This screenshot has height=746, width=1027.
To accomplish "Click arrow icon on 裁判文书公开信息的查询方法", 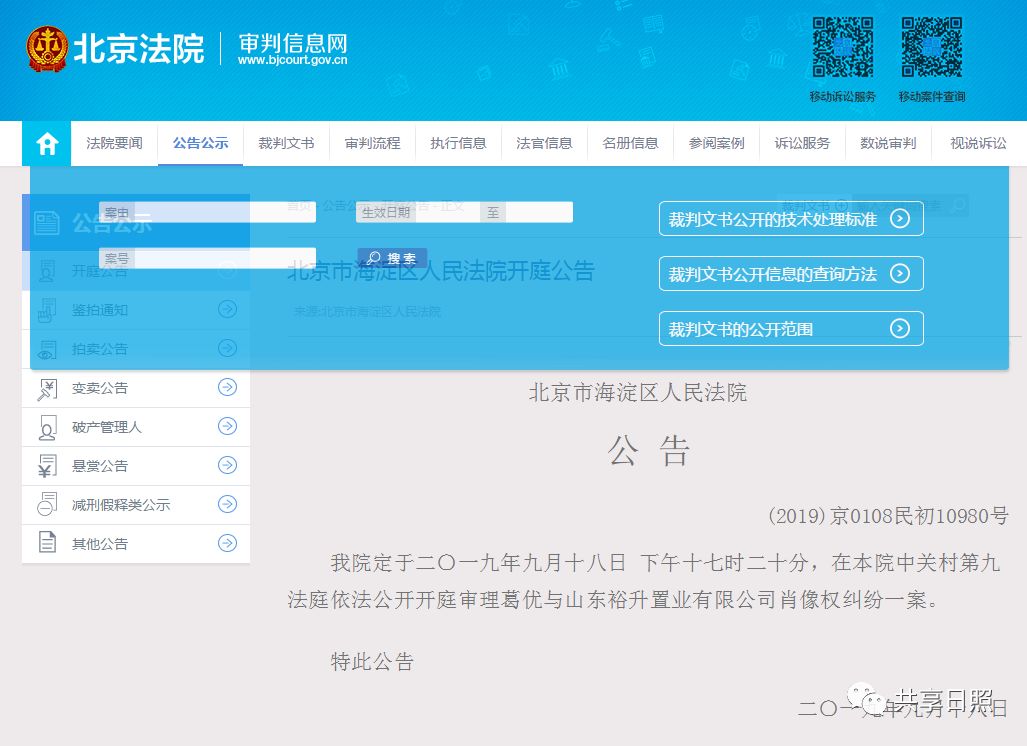I will 900,274.
